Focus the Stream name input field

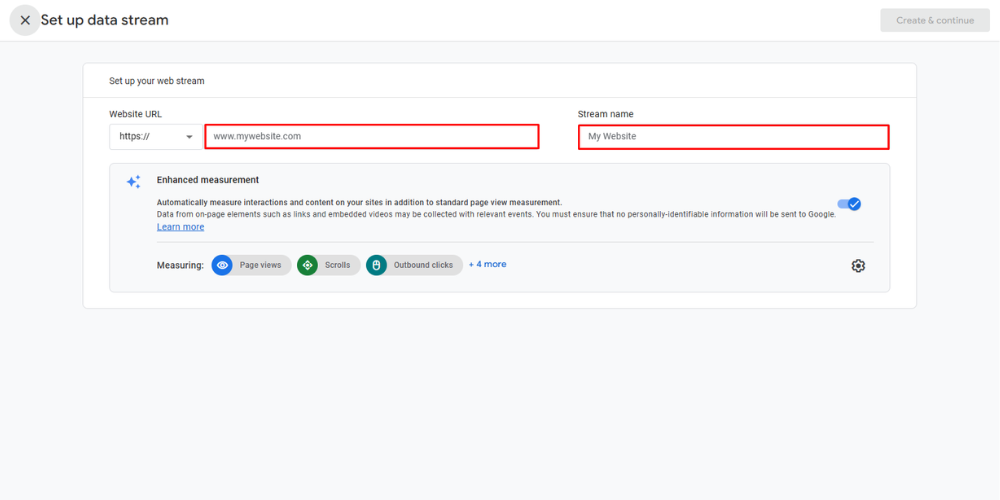click(x=733, y=136)
